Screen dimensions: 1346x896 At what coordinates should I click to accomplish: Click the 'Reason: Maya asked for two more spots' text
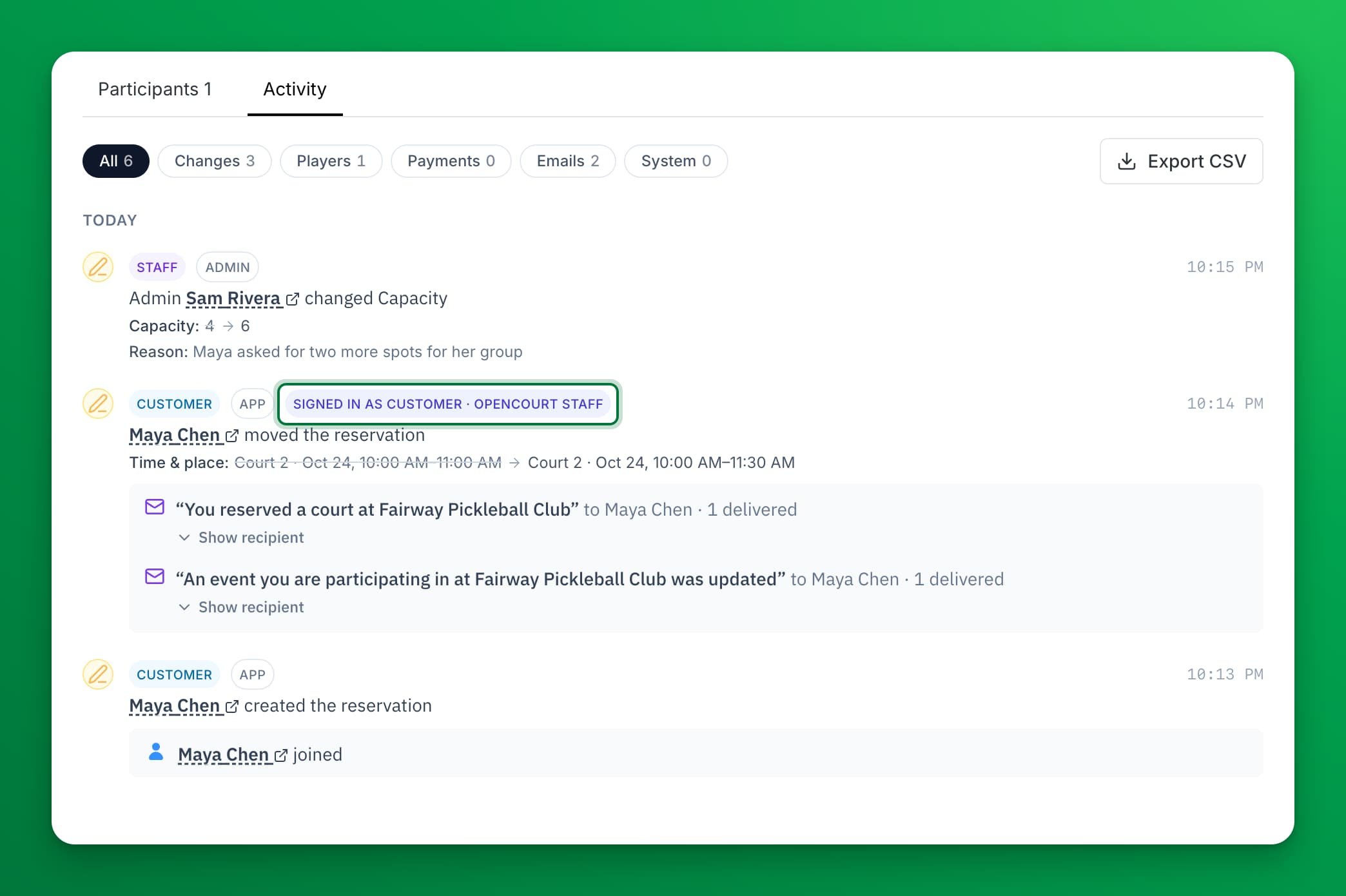tap(326, 352)
